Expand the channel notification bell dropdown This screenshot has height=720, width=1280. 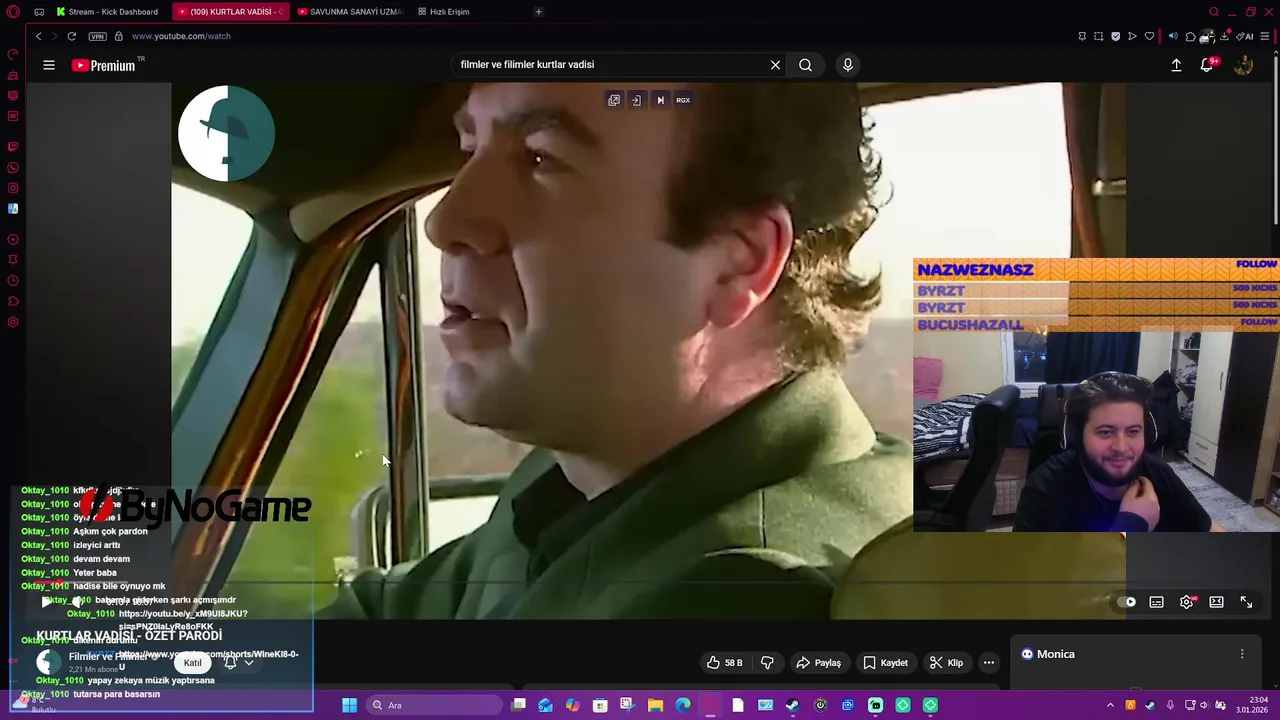(x=238, y=663)
